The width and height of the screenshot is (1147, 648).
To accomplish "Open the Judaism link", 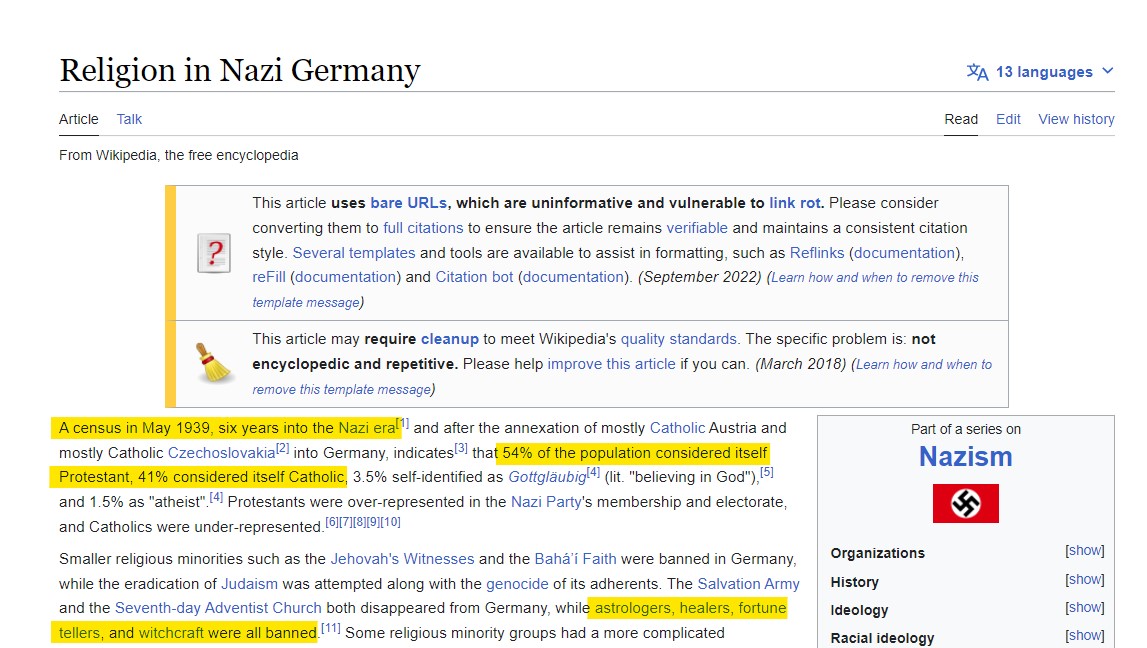I will tap(249, 584).
